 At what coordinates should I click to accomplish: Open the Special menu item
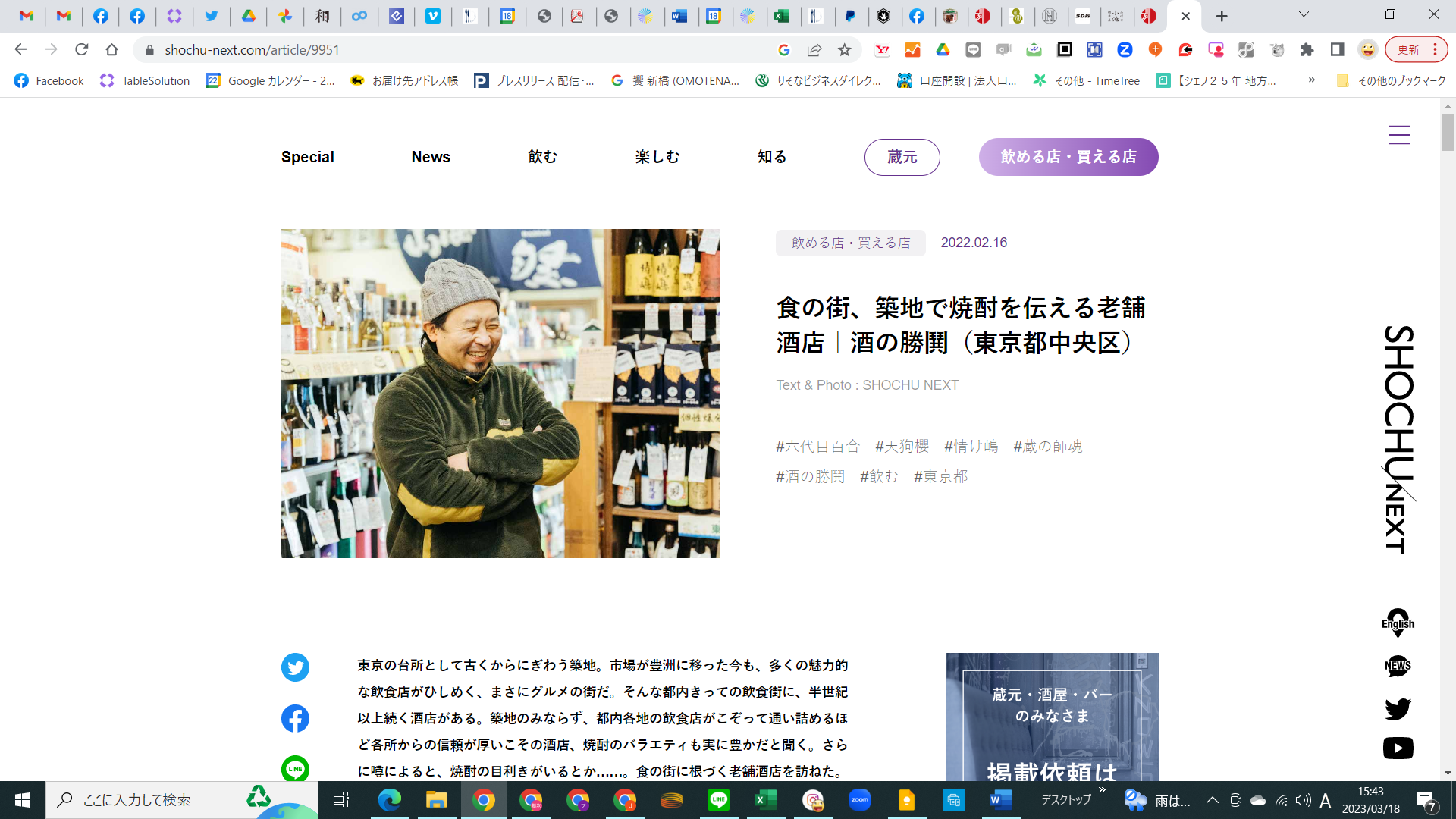coord(307,157)
